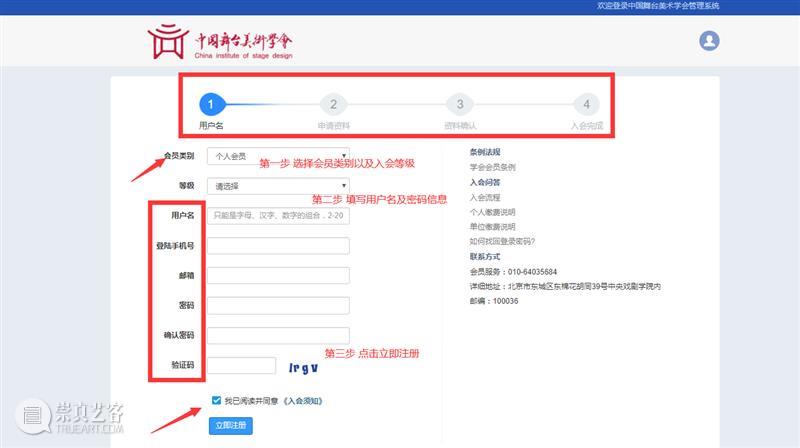This screenshot has height=448, width=800.
Task: Open the 如何找回登录密码? link
Action: click(502, 241)
